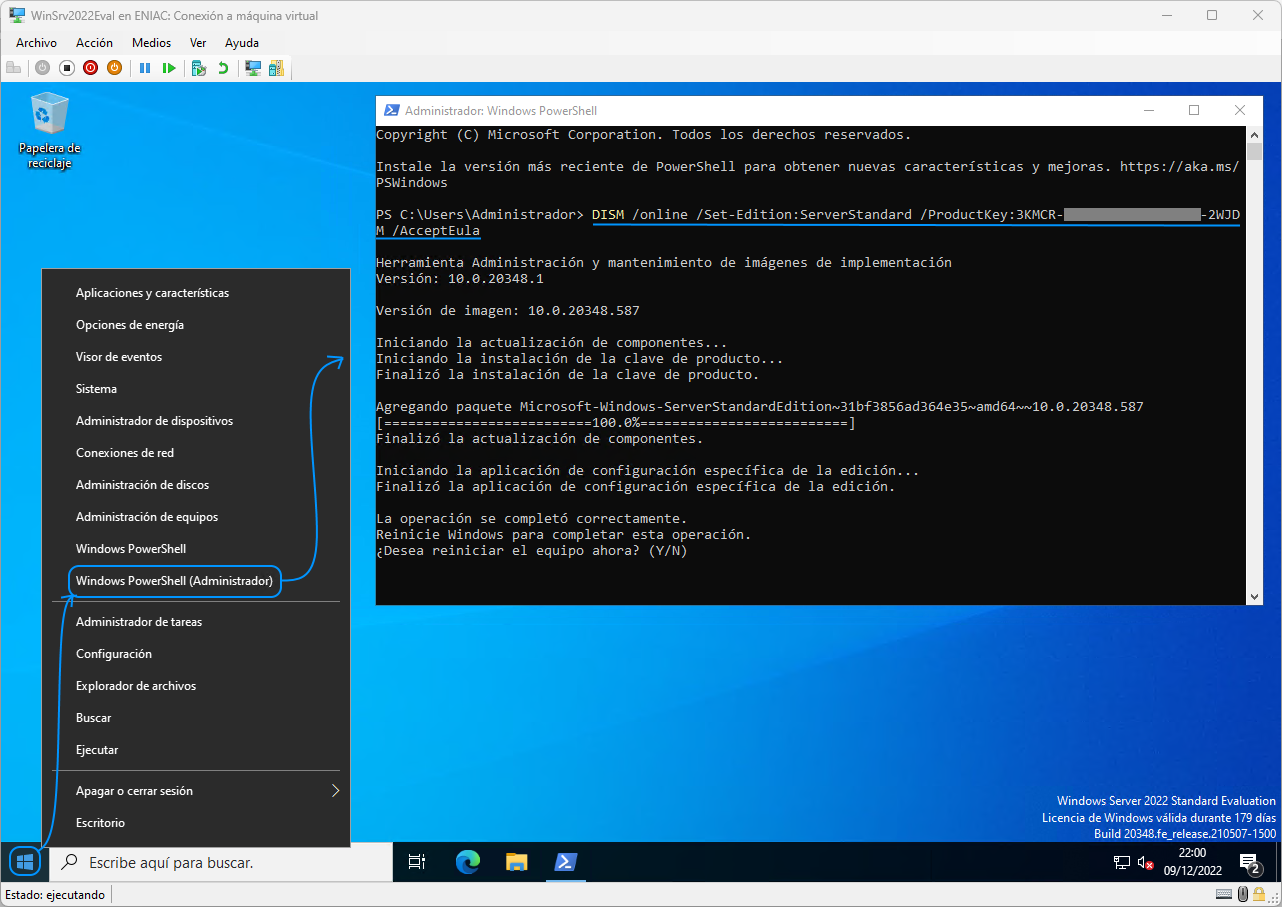Viewport: 1282px width, 907px height.
Task: Select Sistema in the context menu
Action: point(196,389)
